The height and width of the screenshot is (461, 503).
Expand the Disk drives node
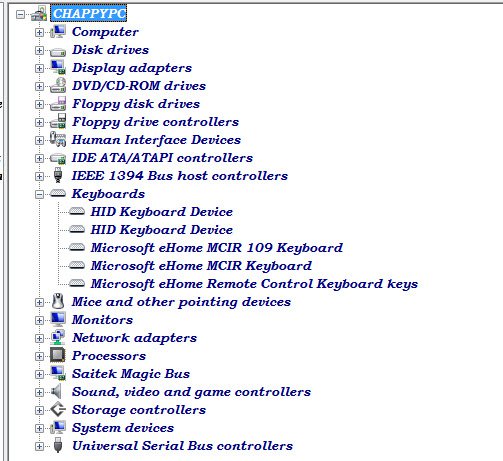pyautogui.click(x=39, y=50)
